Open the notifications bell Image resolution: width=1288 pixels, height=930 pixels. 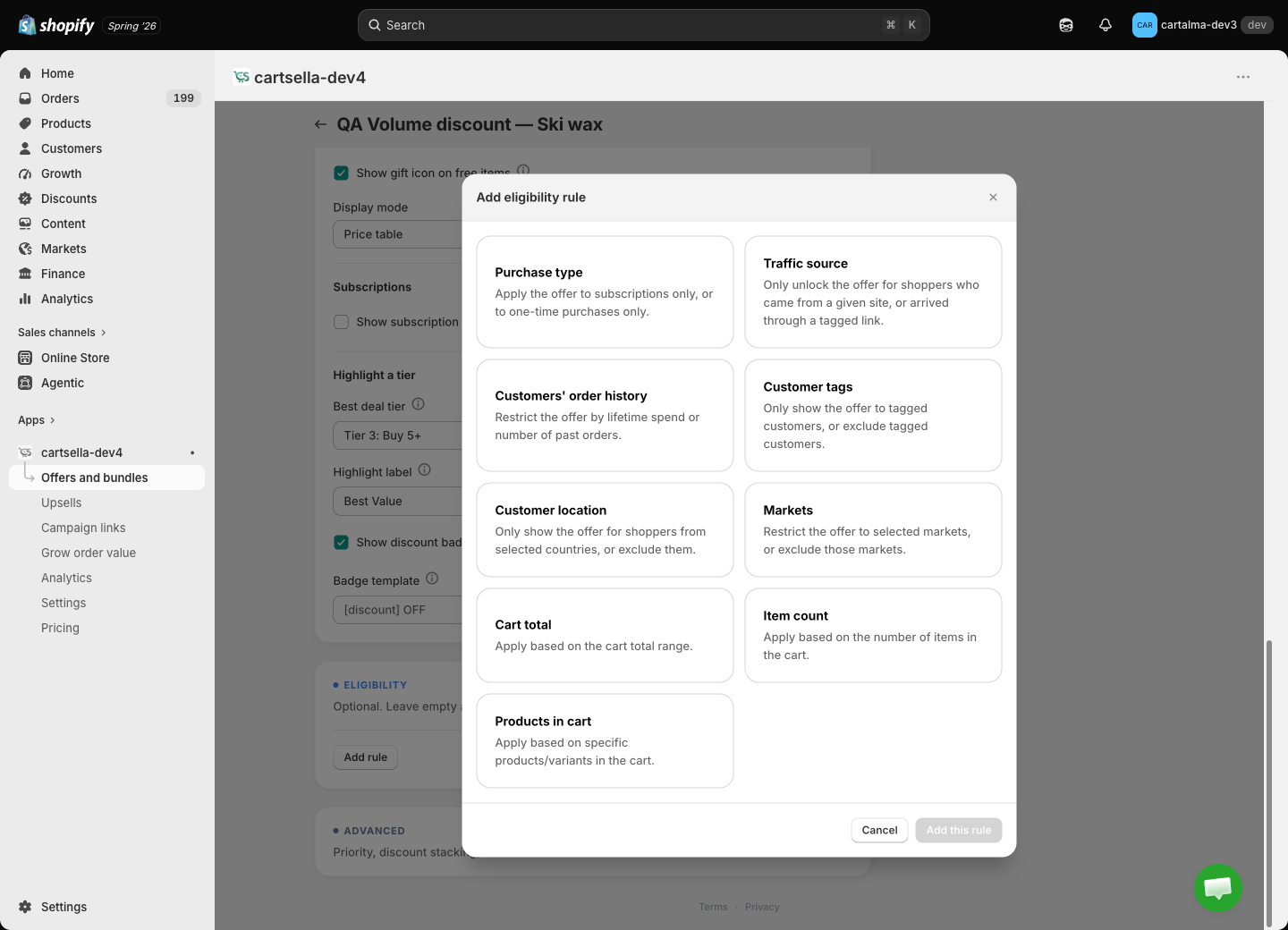pos(1106,25)
